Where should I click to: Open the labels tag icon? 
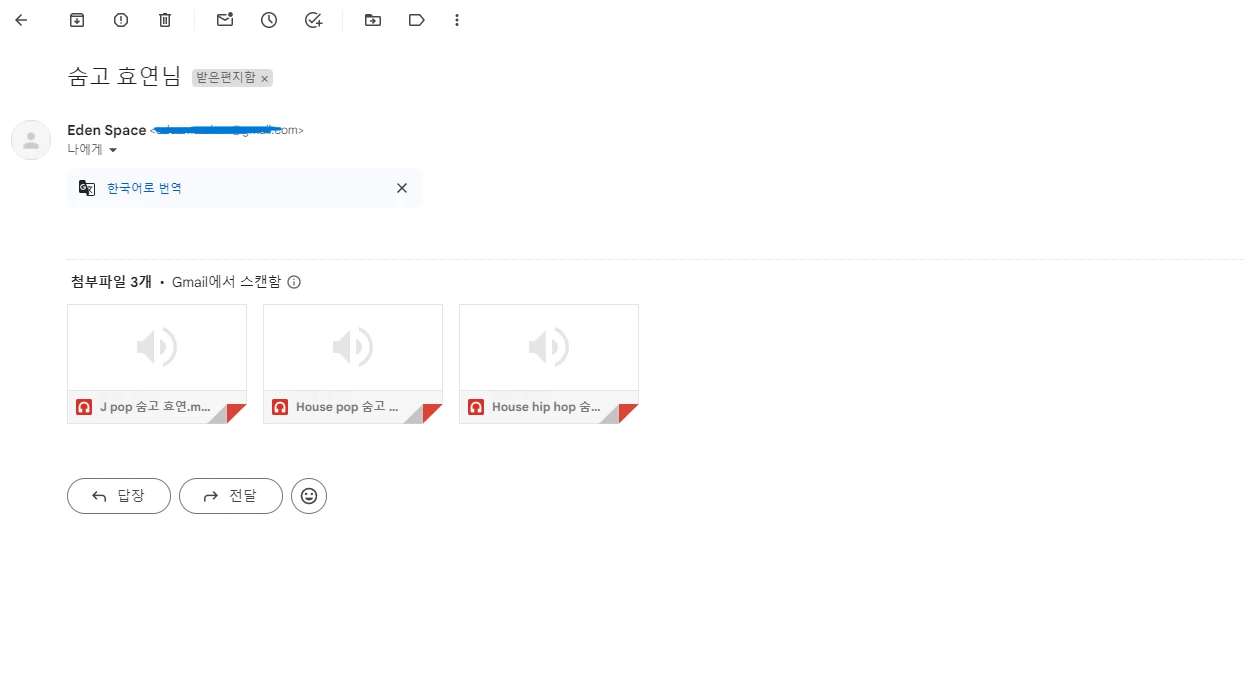[x=417, y=20]
